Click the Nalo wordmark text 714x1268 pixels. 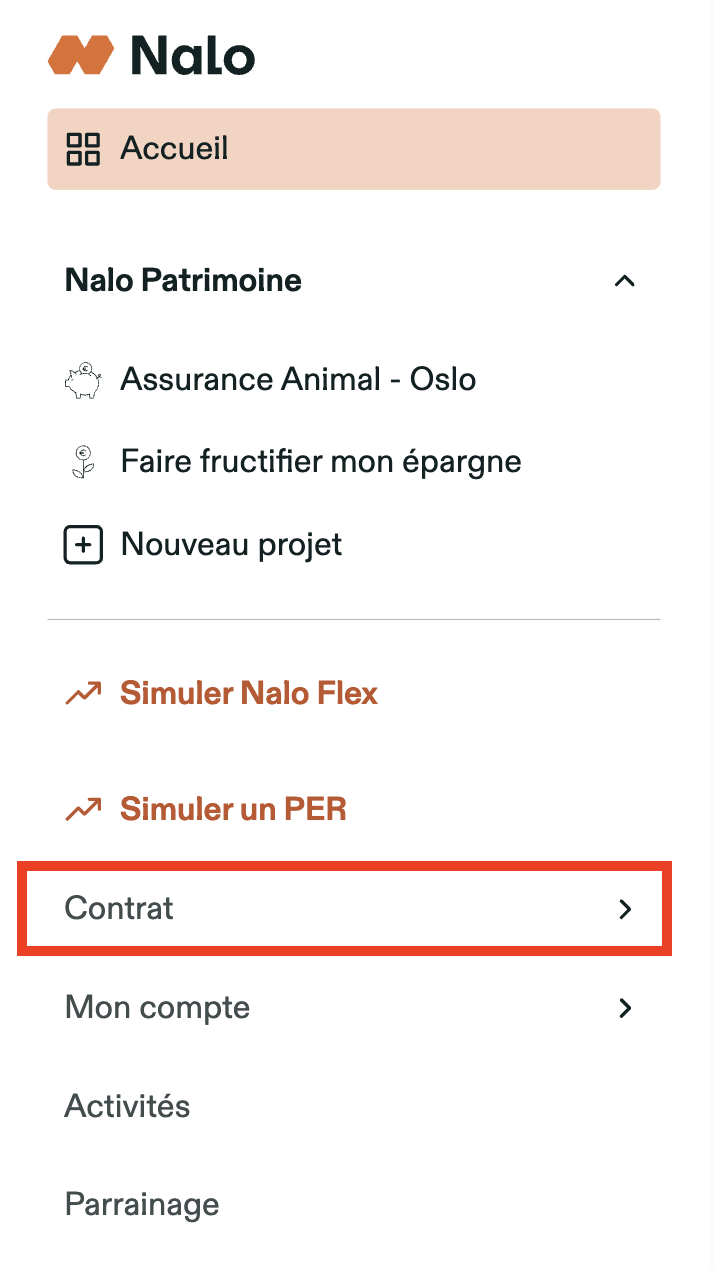coord(193,55)
